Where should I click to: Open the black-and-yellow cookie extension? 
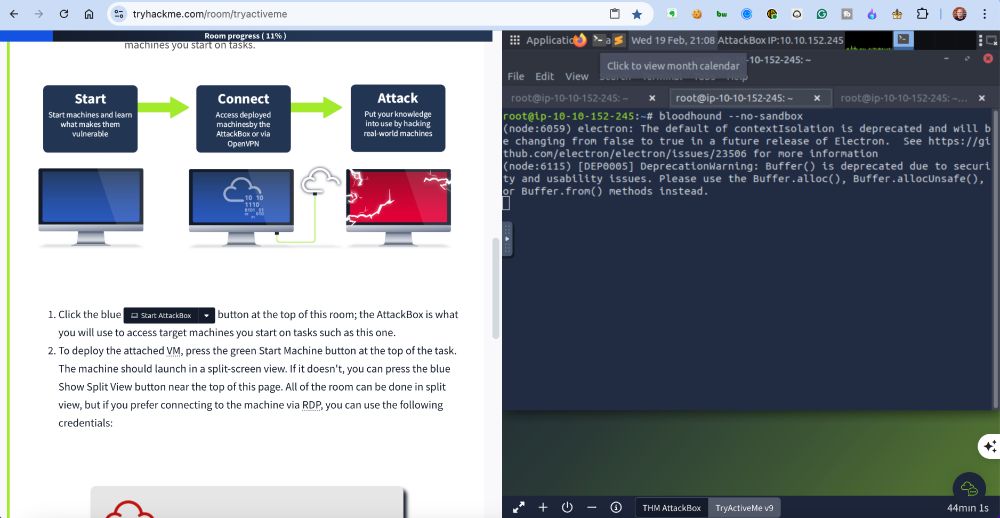(772, 13)
